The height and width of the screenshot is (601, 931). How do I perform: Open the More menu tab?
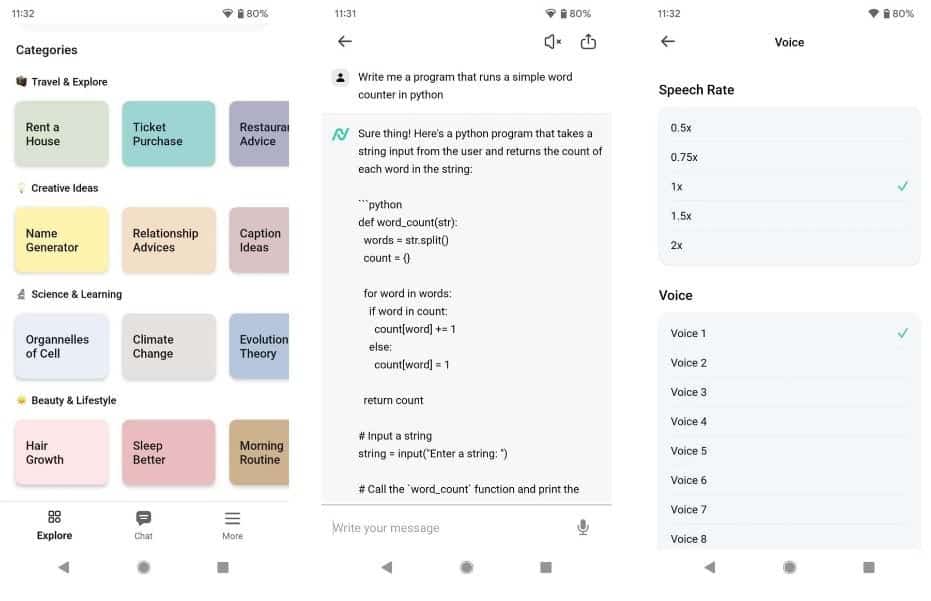tap(232, 524)
